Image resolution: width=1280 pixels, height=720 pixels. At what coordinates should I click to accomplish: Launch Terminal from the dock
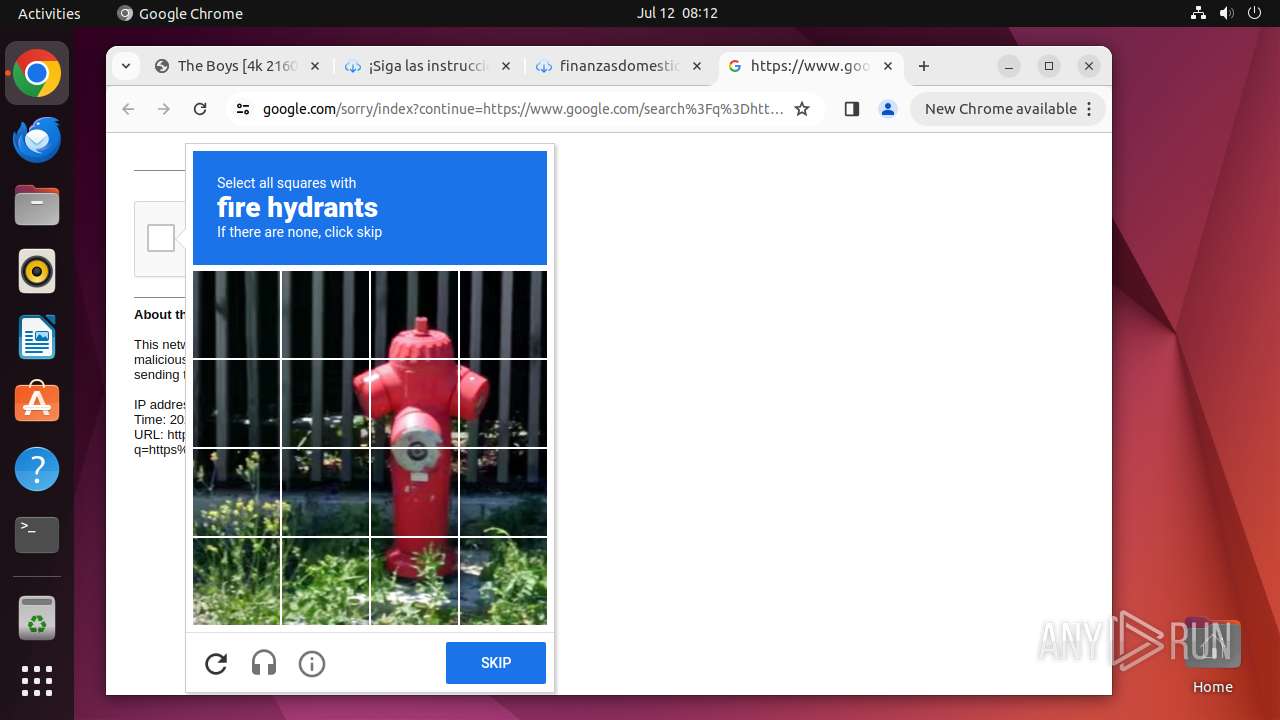coord(37,536)
